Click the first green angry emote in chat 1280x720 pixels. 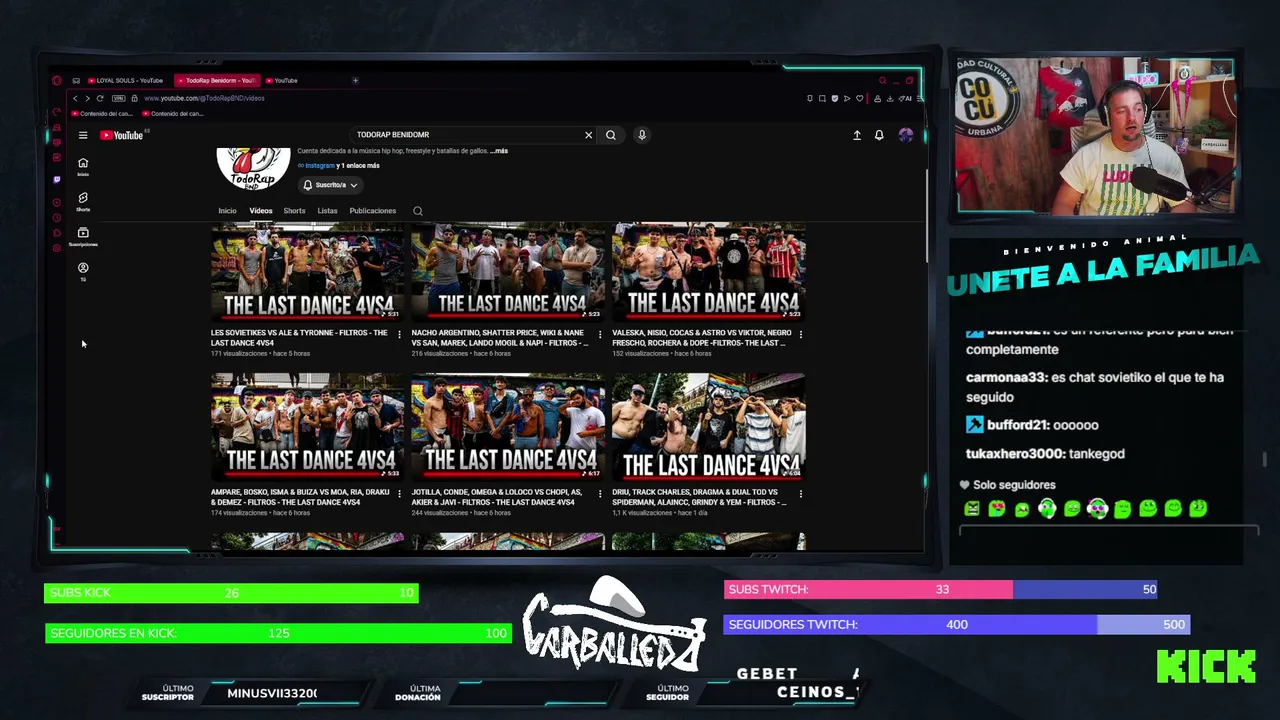pos(972,509)
